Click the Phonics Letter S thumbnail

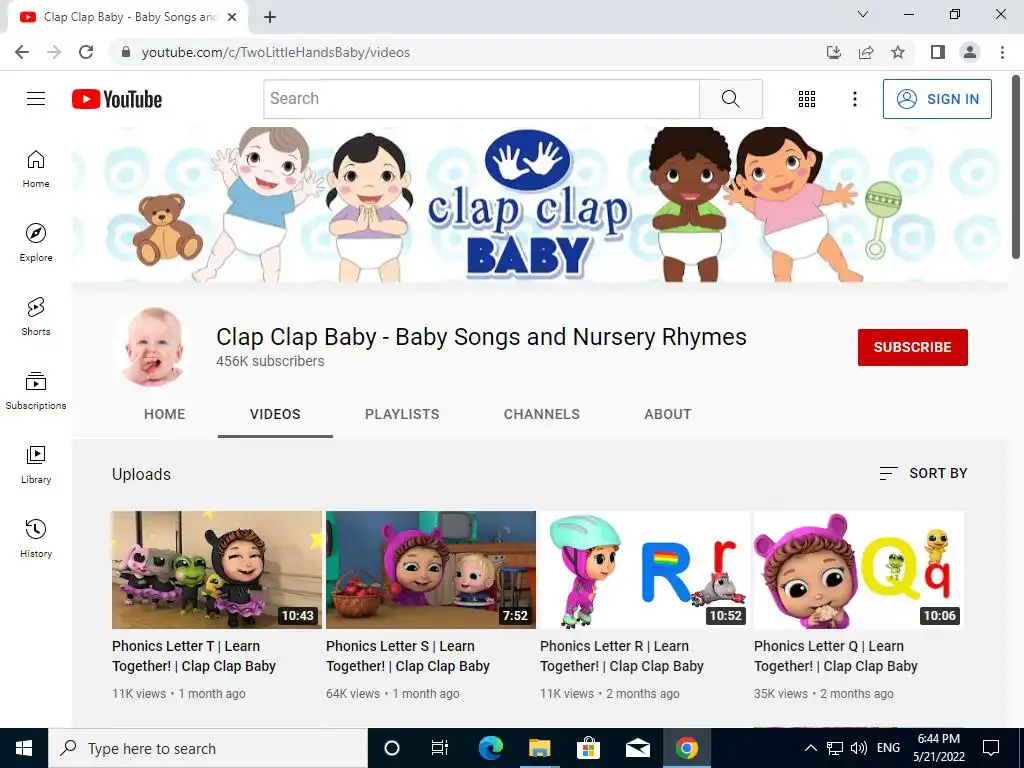[x=431, y=570]
